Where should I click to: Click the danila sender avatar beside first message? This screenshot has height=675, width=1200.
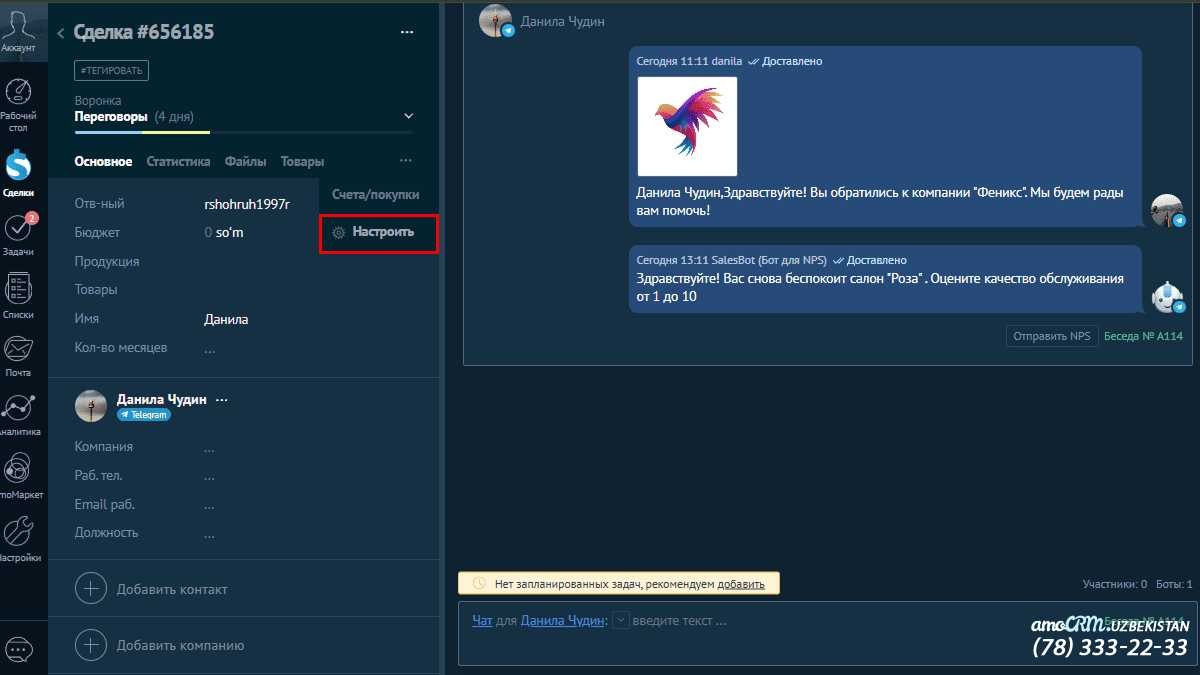click(x=1168, y=210)
